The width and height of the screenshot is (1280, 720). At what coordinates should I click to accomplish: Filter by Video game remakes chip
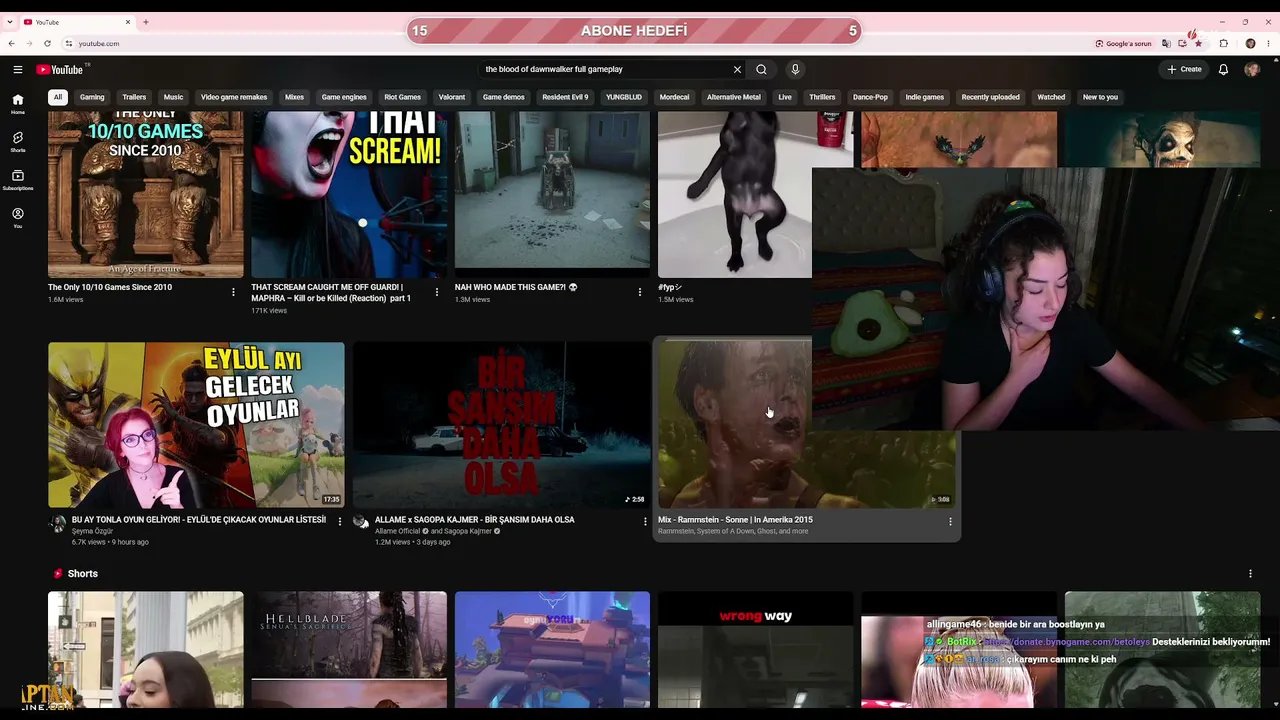pos(234,97)
